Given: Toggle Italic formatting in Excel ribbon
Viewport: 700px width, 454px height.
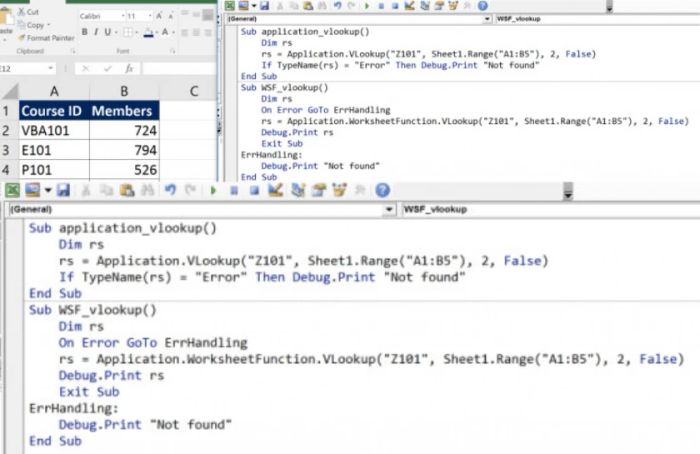Looking at the screenshot, I should (96, 32).
